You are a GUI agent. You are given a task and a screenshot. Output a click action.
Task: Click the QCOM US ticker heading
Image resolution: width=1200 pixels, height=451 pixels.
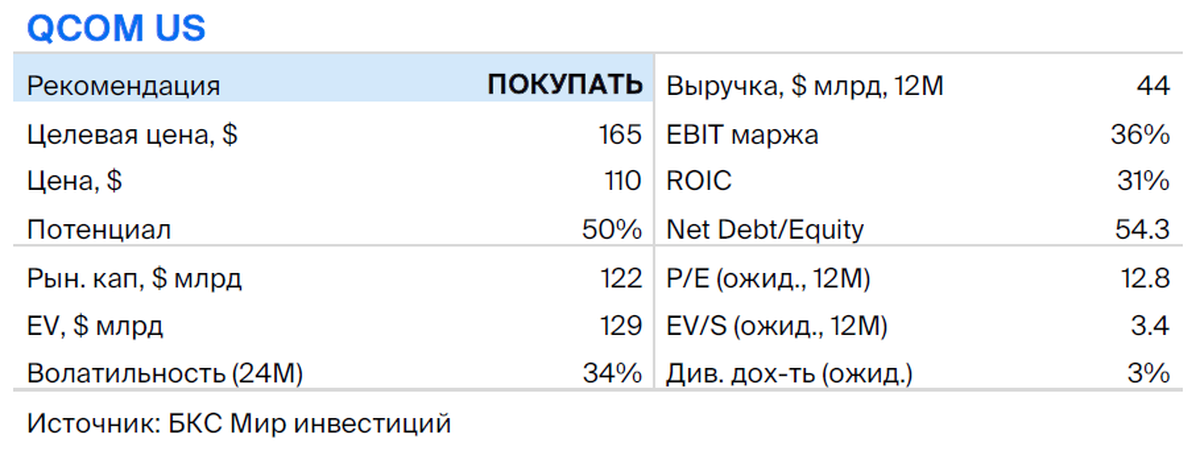tap(116, 29)
